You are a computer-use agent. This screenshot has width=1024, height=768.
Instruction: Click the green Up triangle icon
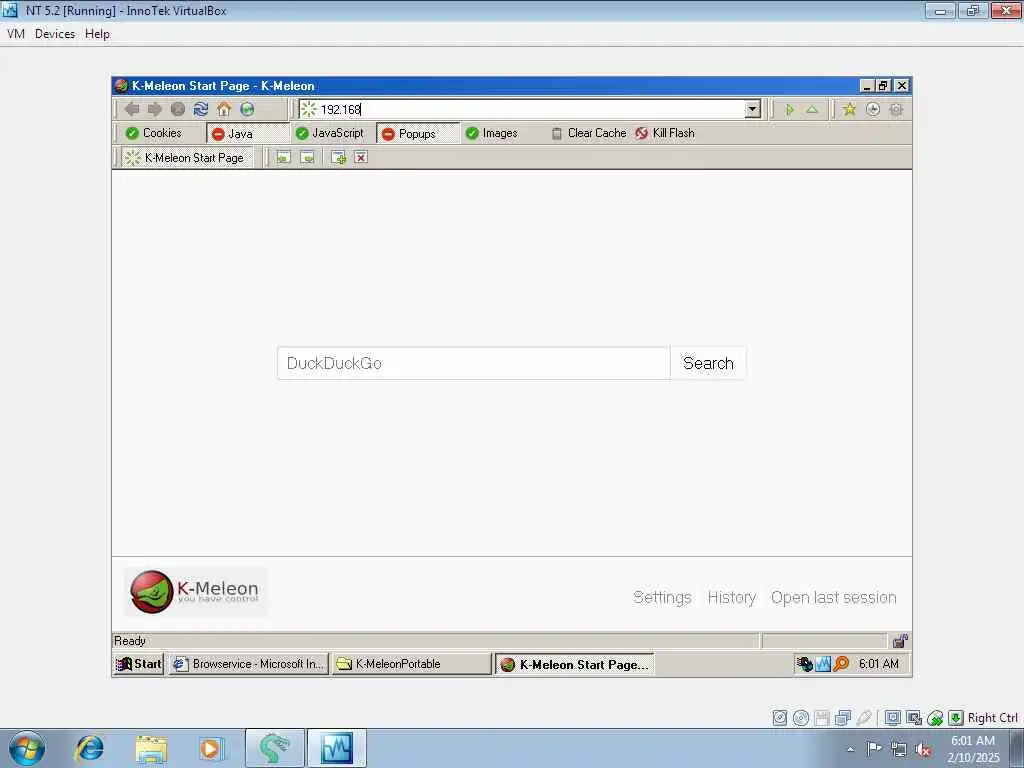pos(812,110)
